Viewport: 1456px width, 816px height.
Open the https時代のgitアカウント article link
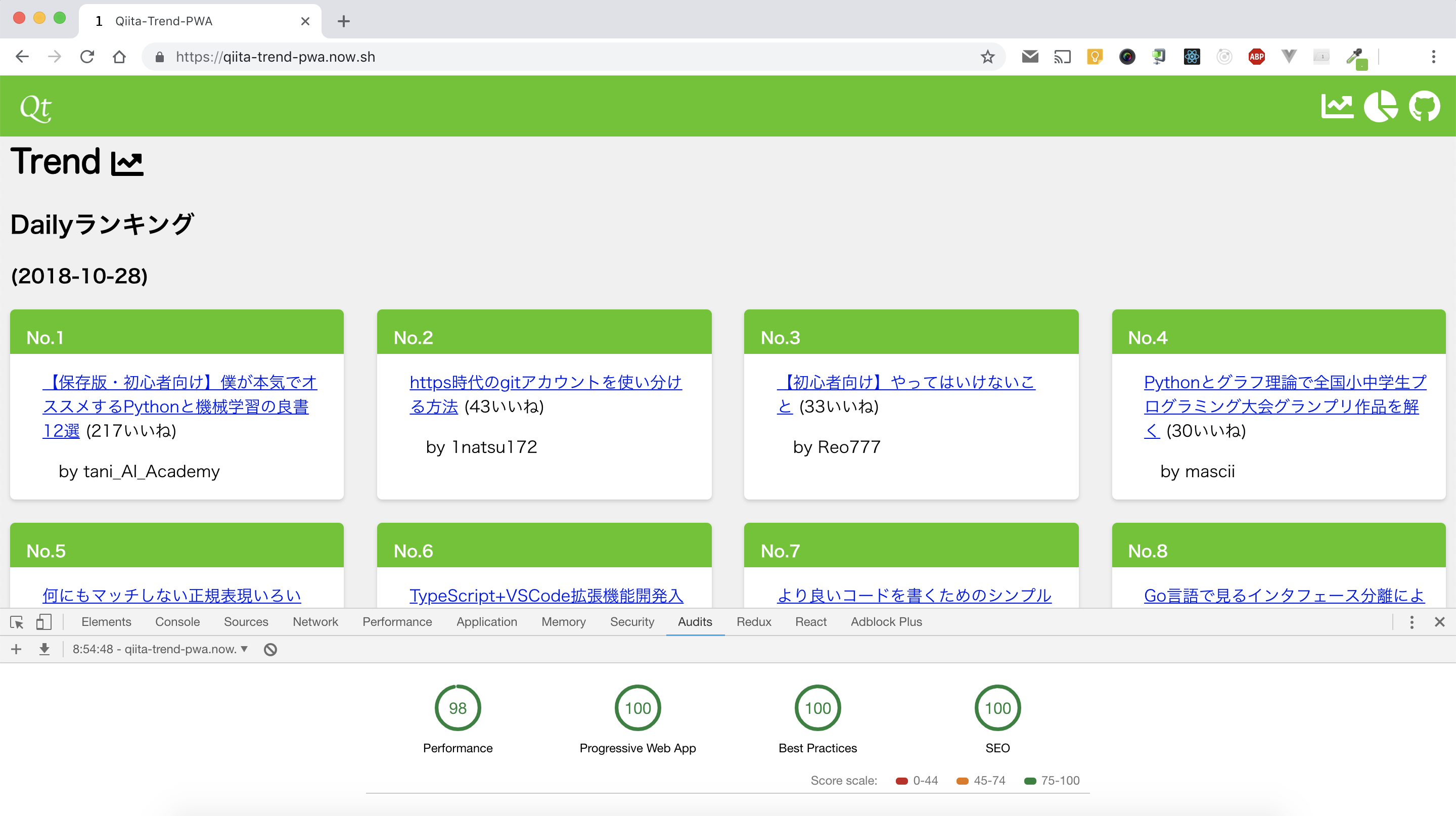click(x=545, y=383)
